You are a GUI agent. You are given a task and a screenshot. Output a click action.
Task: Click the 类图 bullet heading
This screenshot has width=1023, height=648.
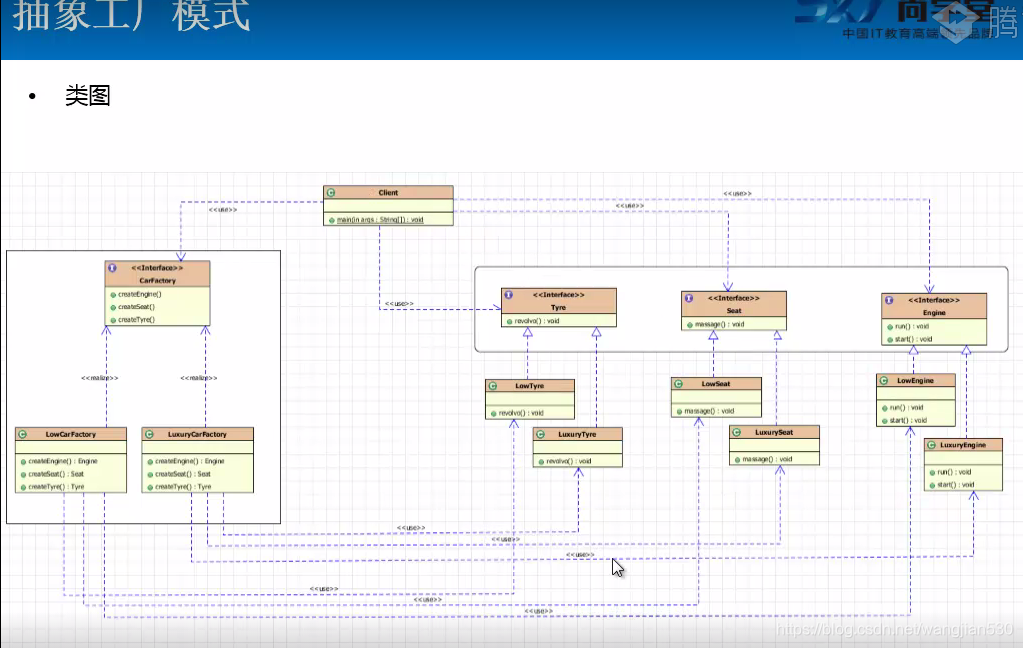click(x=87, y=96)
